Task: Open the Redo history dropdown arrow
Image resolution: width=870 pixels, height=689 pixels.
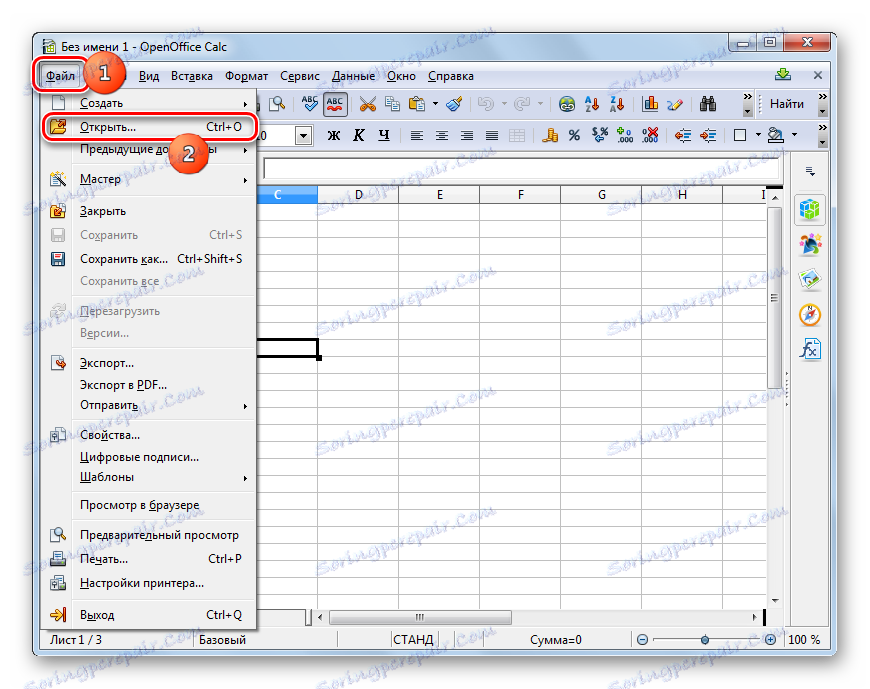Action: [x=540, y=104]
